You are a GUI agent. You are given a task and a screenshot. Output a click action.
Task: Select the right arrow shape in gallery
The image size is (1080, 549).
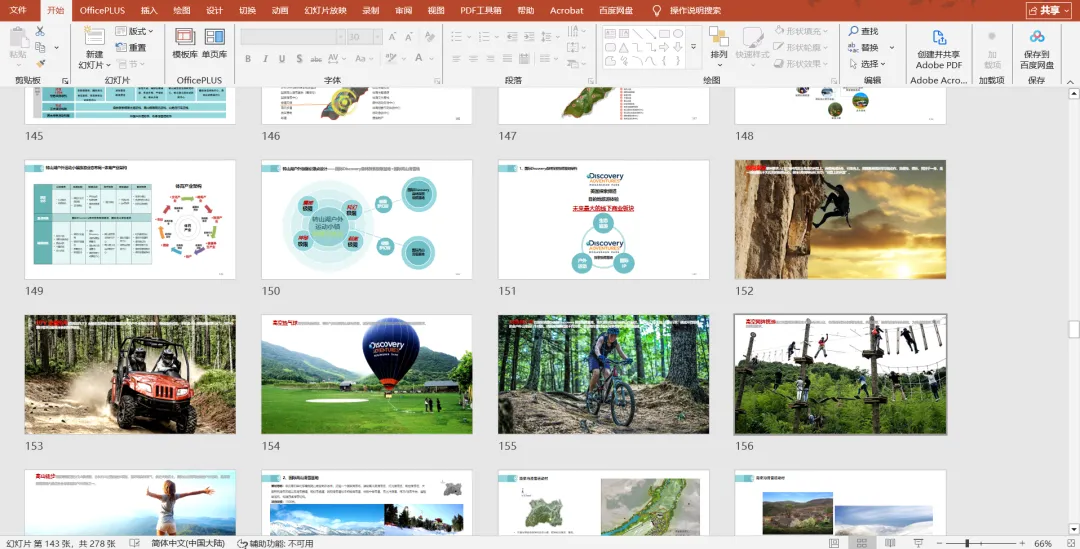click(x=664, y=47)
